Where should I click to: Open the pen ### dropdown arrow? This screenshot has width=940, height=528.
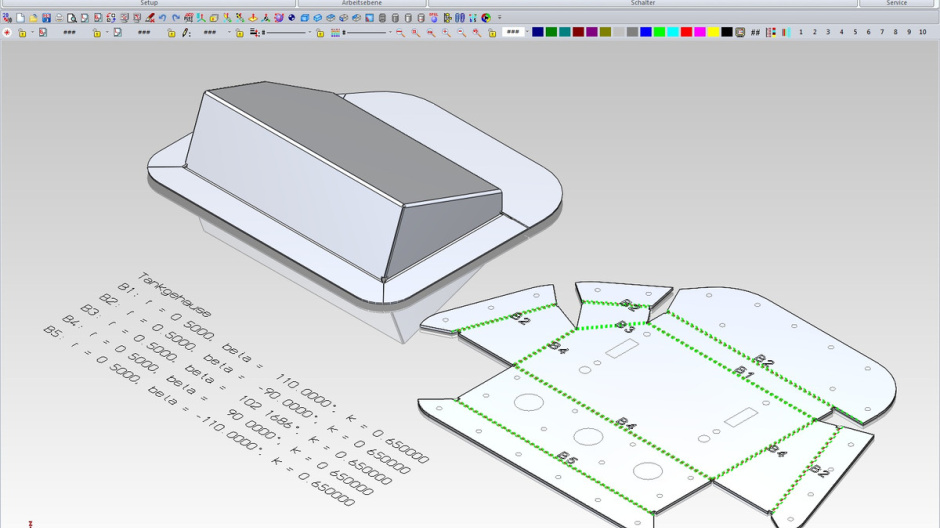point(229,33)
